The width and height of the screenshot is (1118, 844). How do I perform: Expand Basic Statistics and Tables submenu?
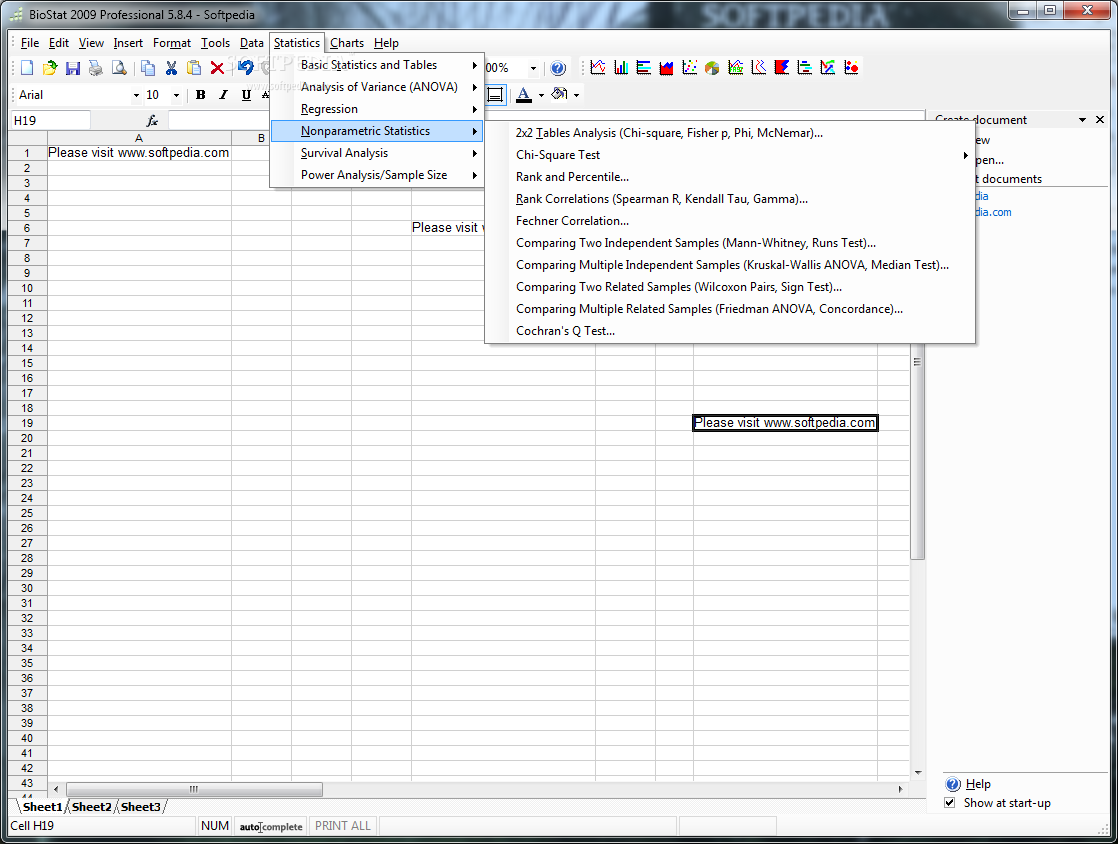tap(378, 65)
